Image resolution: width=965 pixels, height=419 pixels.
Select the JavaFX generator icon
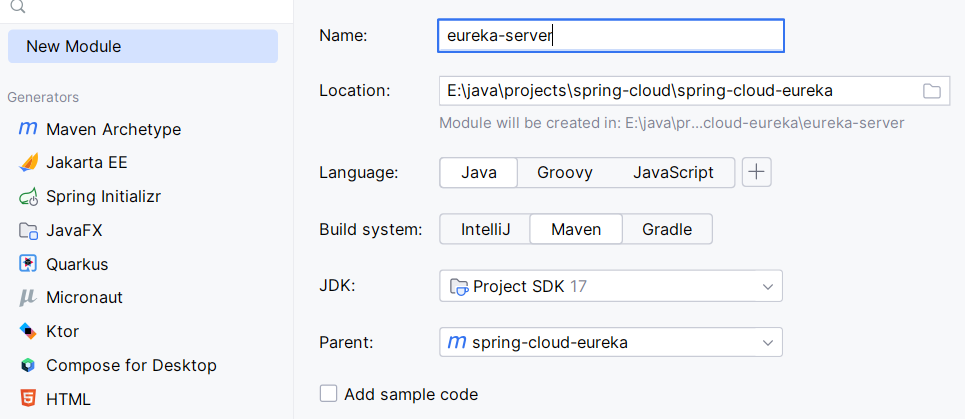(28, 231)
